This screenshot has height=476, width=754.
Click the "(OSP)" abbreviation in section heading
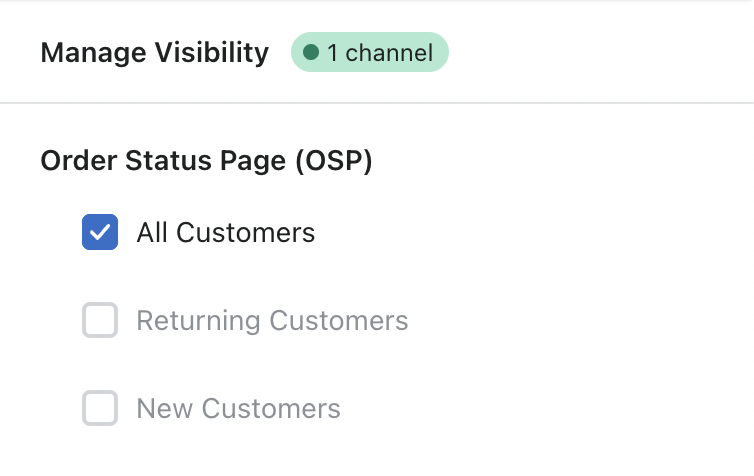(335, 162)
